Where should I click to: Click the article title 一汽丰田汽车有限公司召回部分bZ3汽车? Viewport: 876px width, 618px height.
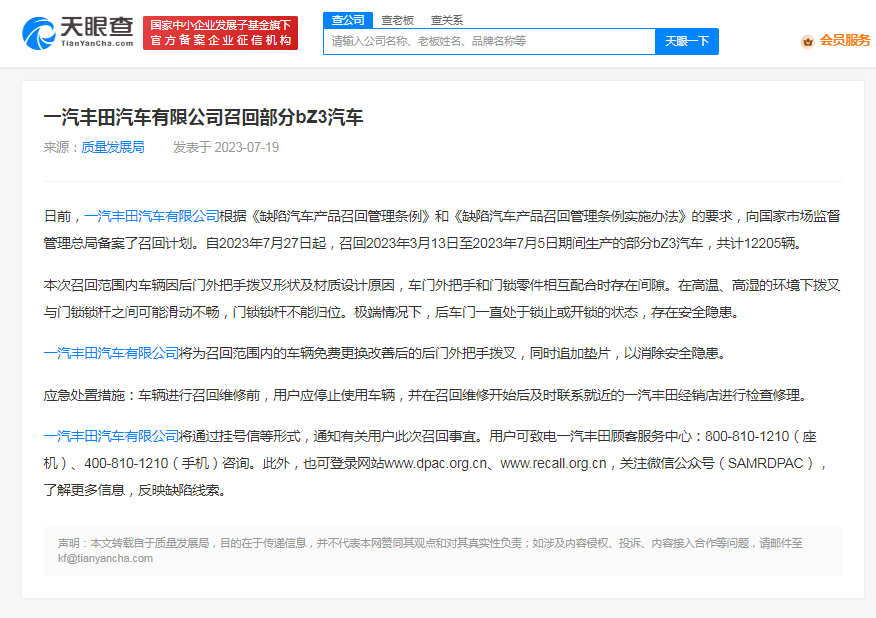(x=203, y=117)
